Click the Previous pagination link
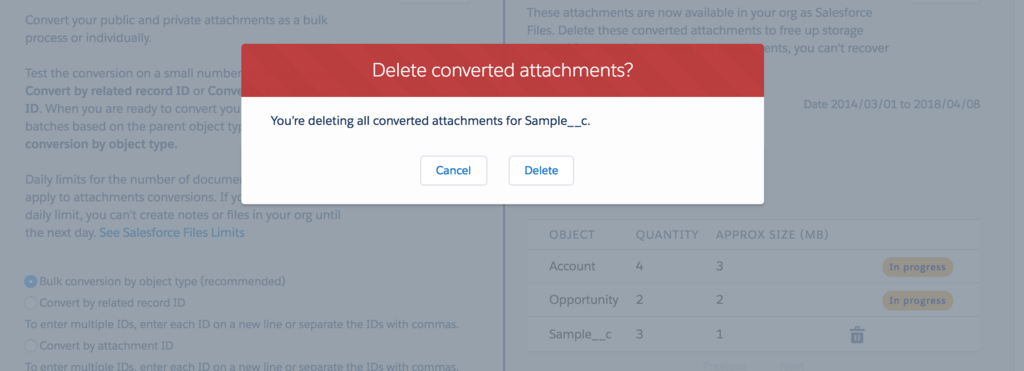Image resolution: width=1024 pixels, height=371 pixels. (x=724, y=366)
